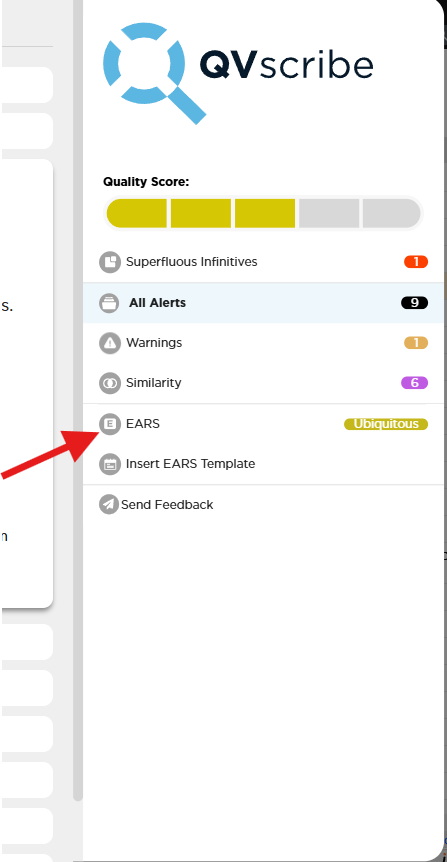Click Insert EARS Template
The height and width of the screenshot is (862, 447).
click(x=190, y=464)
